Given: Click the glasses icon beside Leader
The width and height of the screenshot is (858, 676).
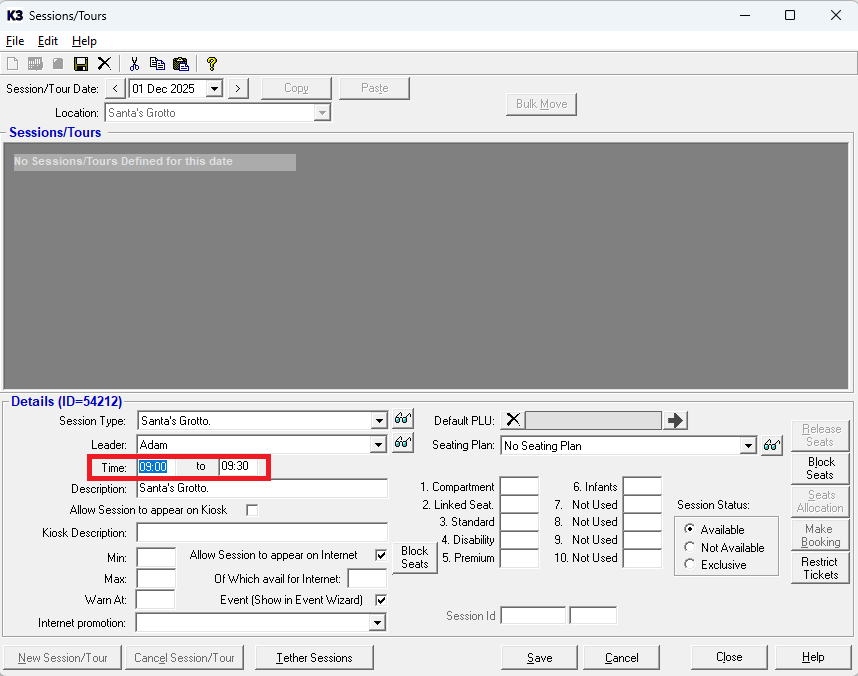Looking at the screenshot, I should 403,442.
